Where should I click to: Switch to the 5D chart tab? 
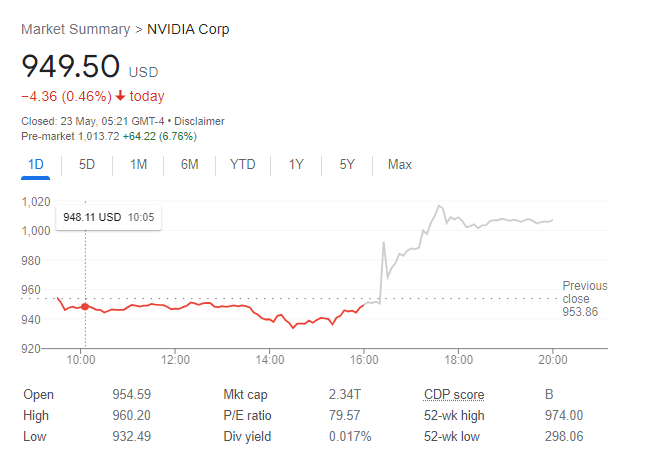(87, 165)
